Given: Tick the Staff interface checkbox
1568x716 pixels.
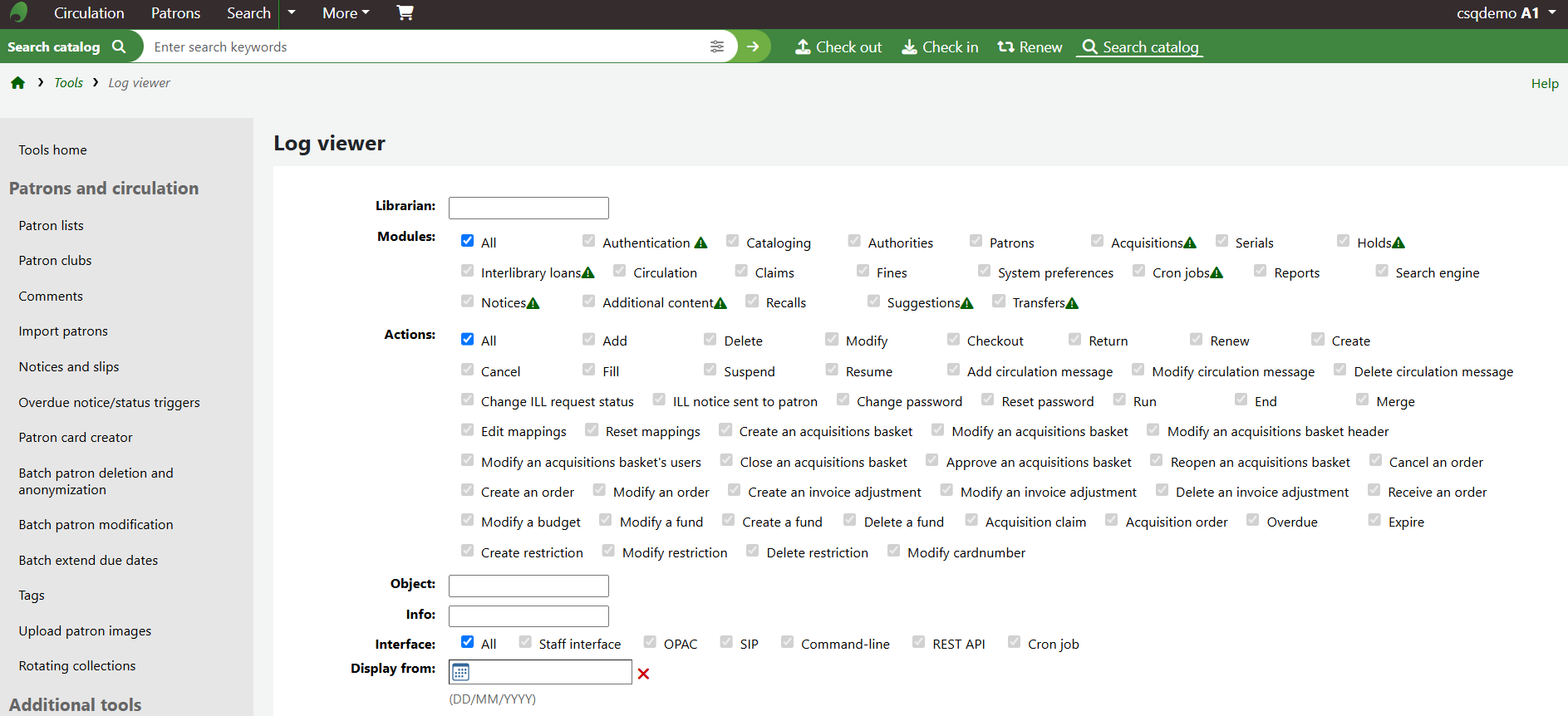Looking at the screenshot, I should (x=525, y=642).
